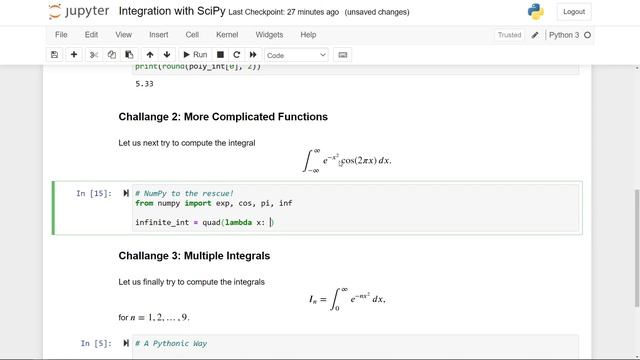The width and height of the screenshot is (640, 360).
Task: Click the Logout button
Action: (574, 12)
